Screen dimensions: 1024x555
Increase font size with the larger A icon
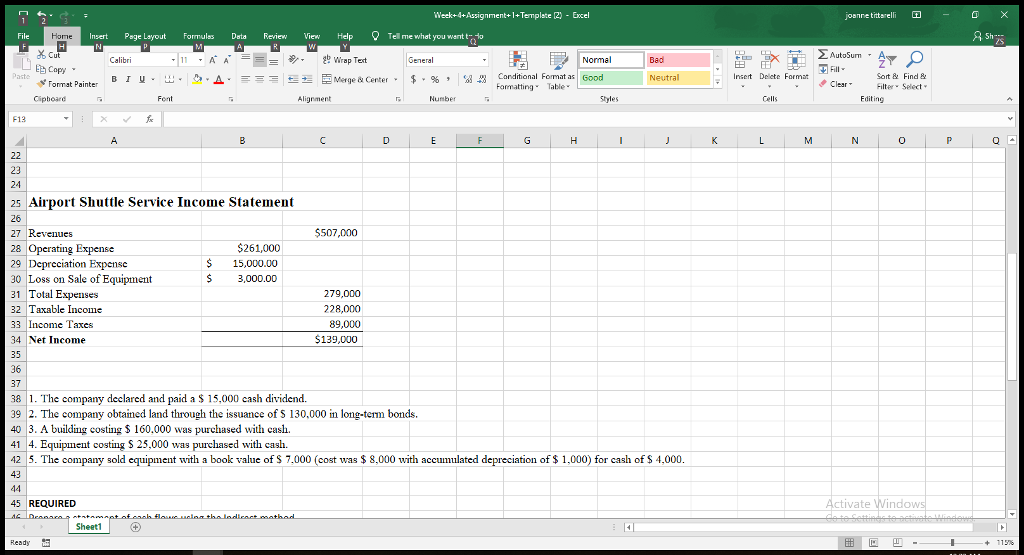(213, 59)
